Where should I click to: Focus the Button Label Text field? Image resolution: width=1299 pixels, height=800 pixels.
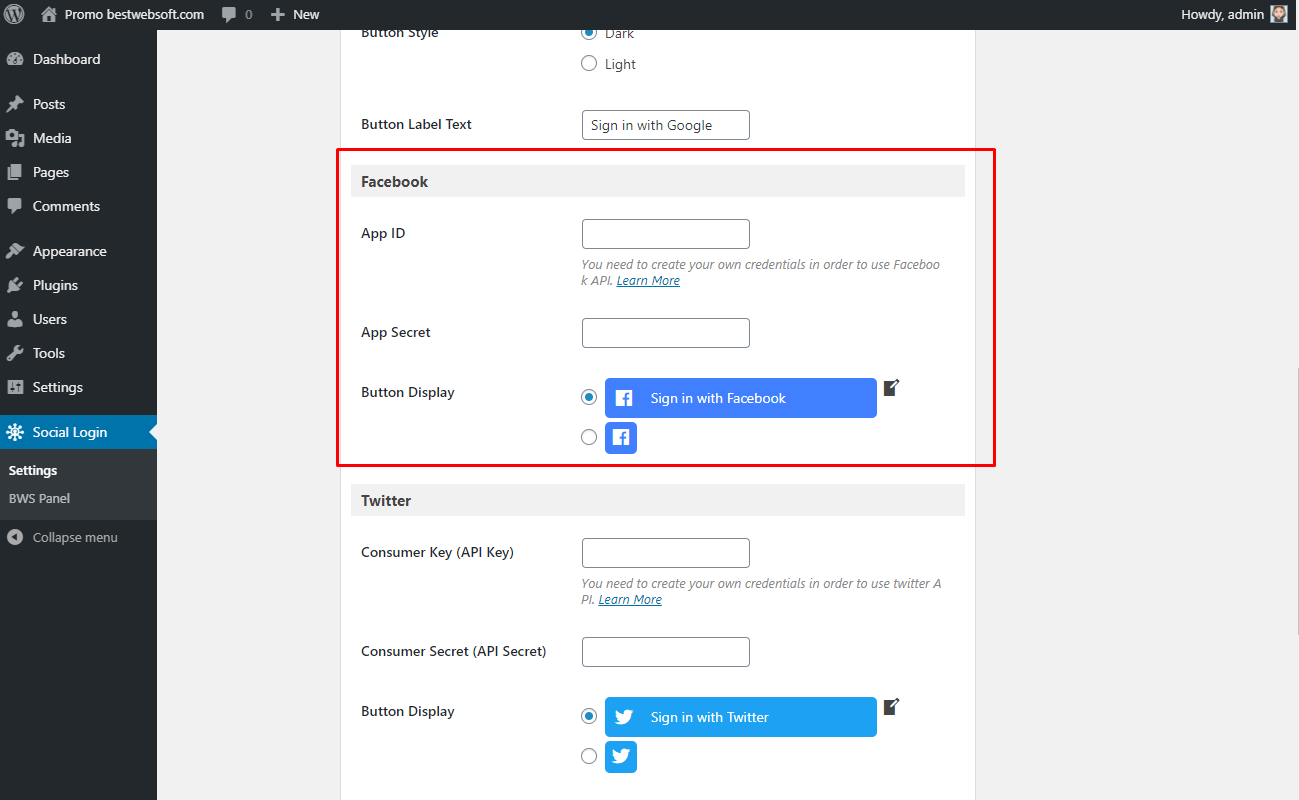[666, 125]
